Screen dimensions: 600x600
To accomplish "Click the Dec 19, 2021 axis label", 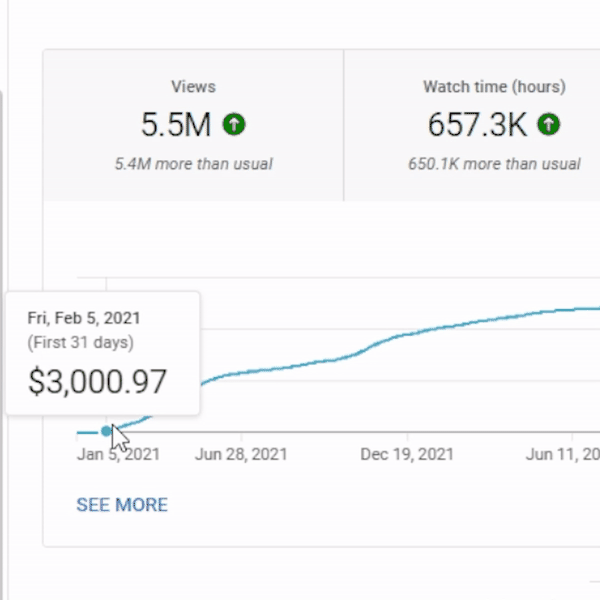I will [x=405, y=454].
